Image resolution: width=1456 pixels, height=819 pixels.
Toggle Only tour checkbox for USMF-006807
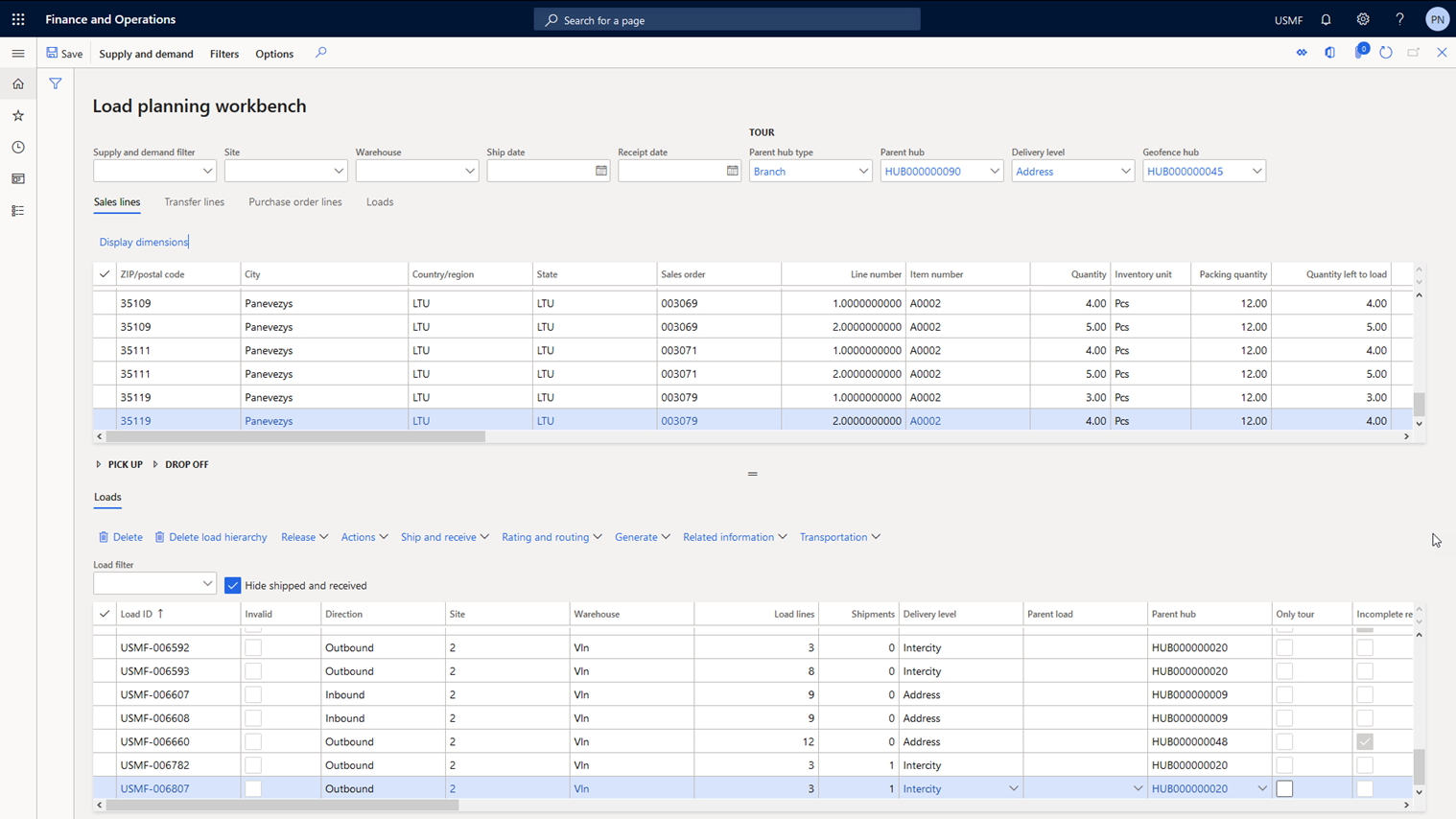coord(1284,788)
